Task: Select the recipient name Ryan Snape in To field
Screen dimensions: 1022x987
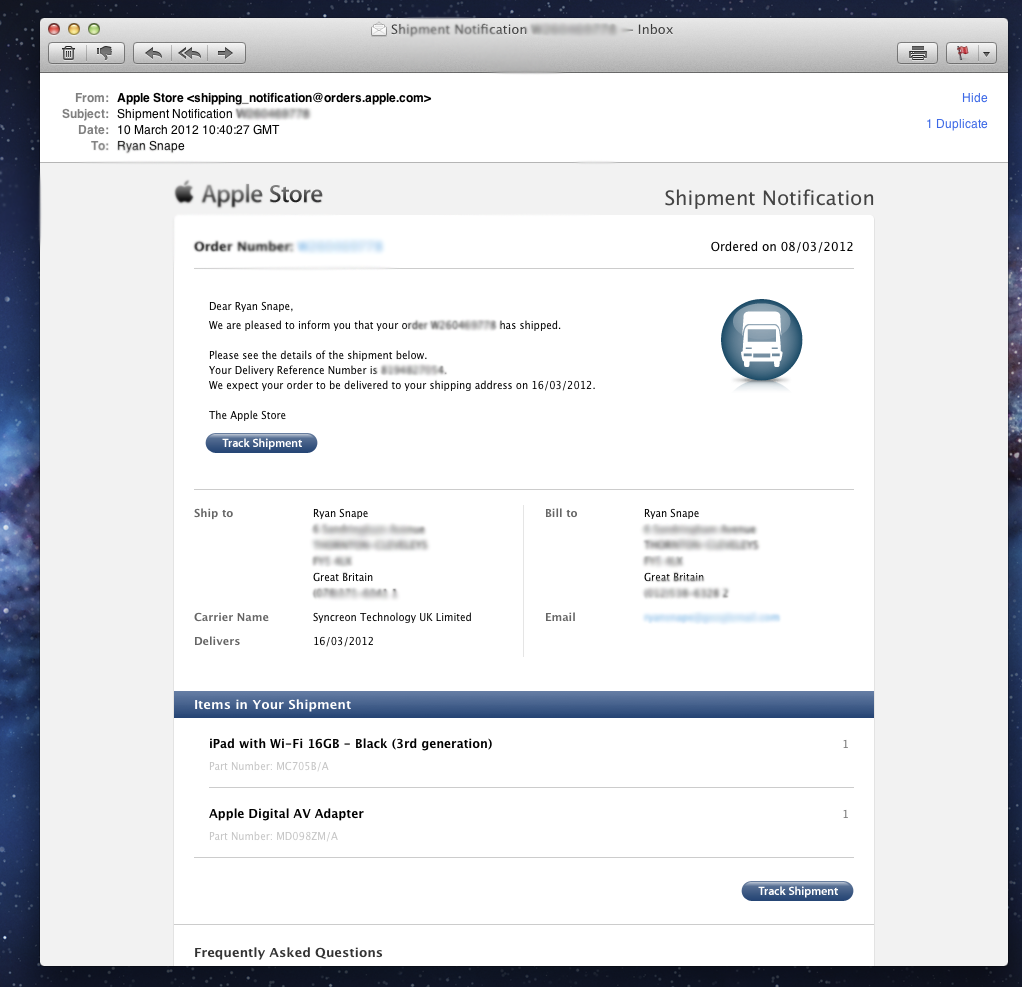Action: pos(151,146)
